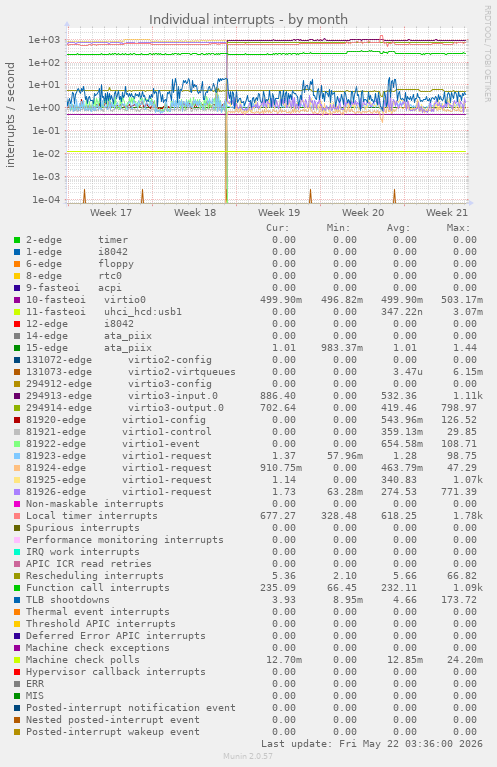Viewport: 497px width, 767px height.
Task: Click the Max: column header
Action: point(458,228)
